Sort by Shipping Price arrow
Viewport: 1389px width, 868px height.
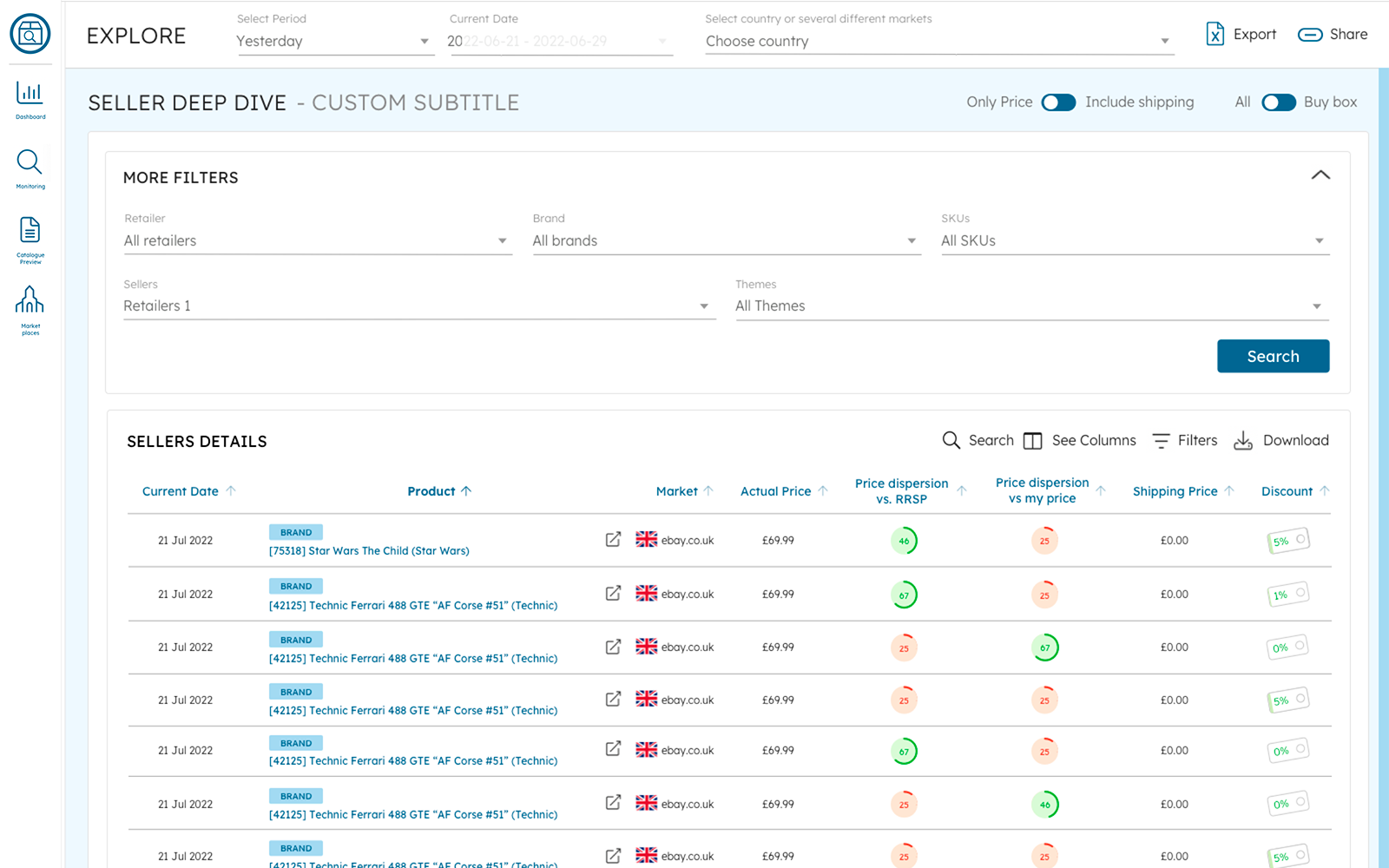[x=1229, y=491]
